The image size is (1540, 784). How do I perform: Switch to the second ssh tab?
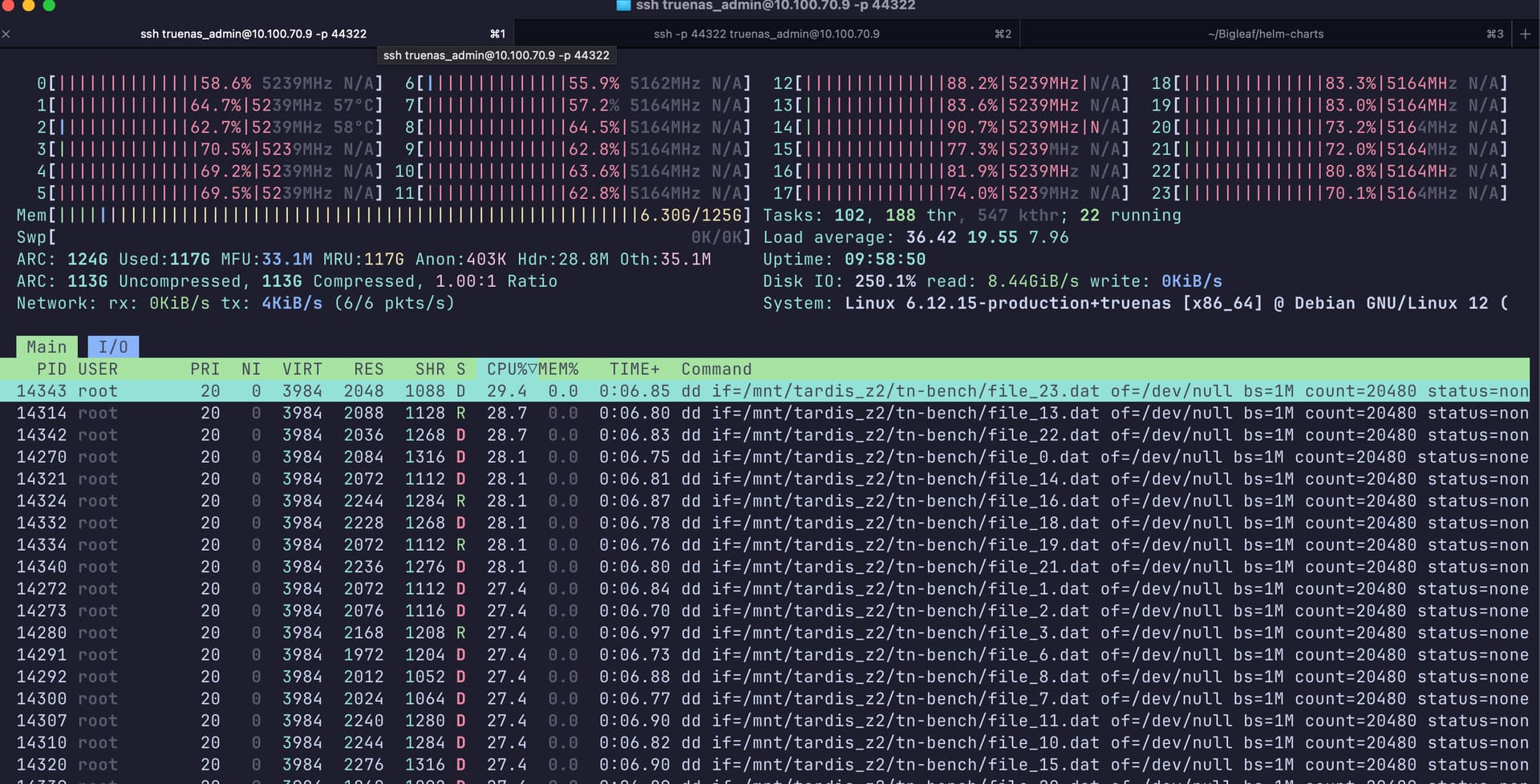766,34
